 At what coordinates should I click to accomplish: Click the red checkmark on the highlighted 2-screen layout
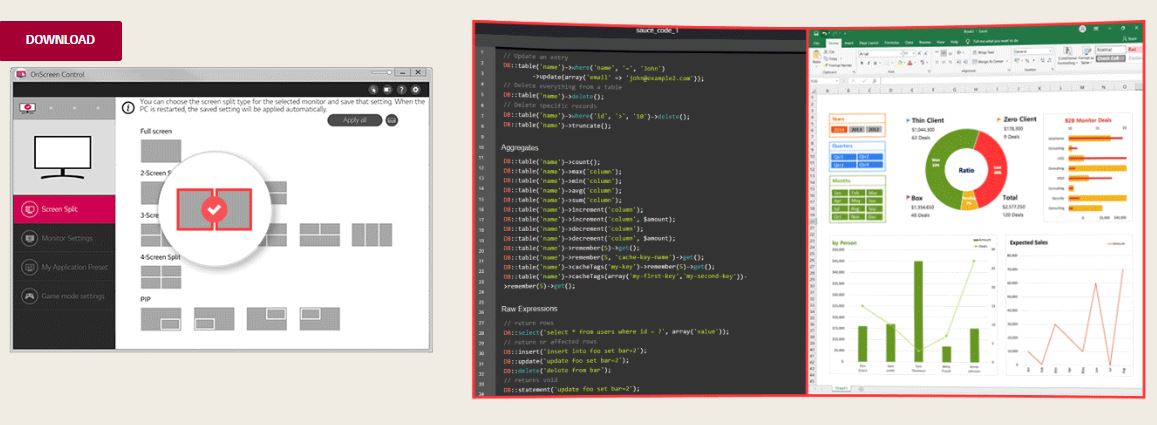[213, 209]
